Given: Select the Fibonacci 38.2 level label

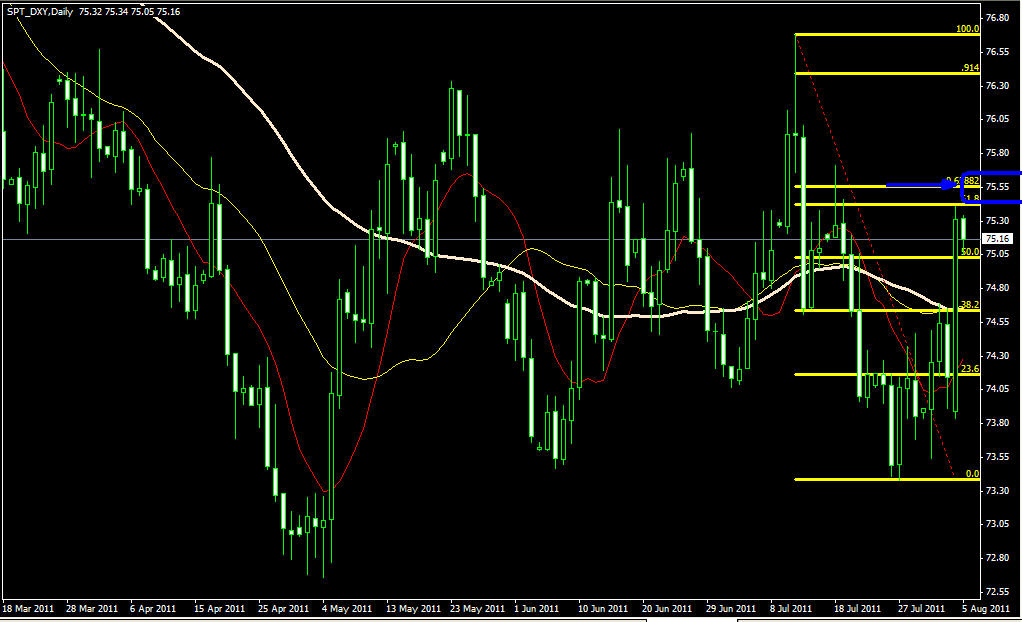Looking at the screenshot, I should point(970,304).
